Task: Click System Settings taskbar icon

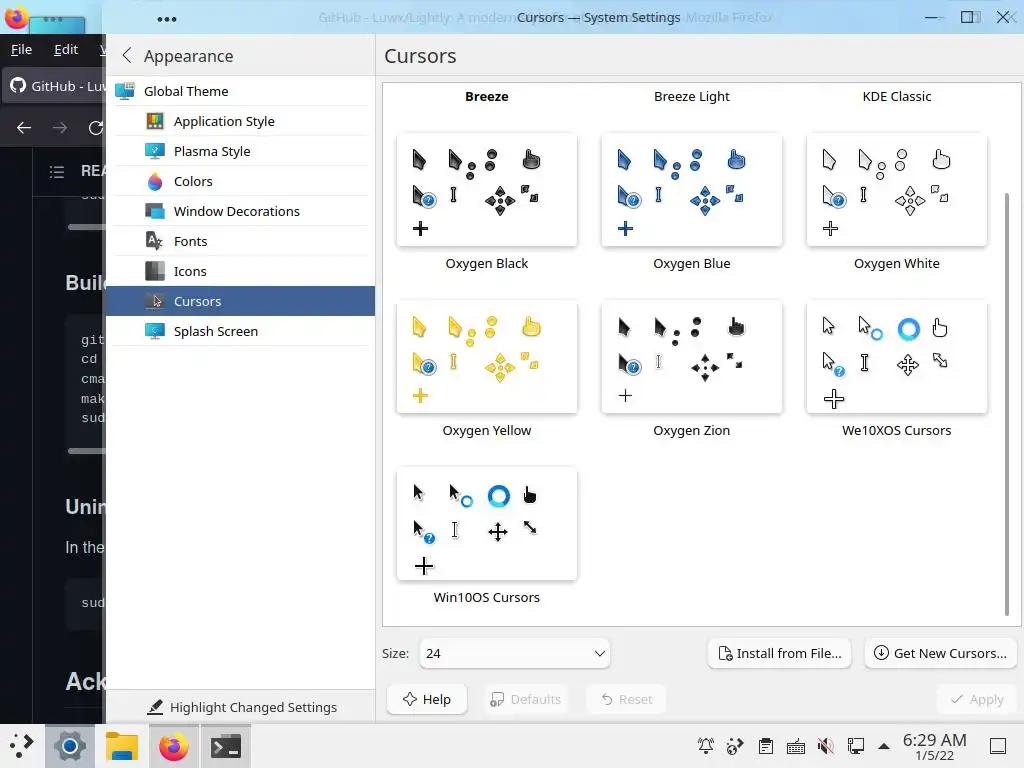Action: click(70, 746)
